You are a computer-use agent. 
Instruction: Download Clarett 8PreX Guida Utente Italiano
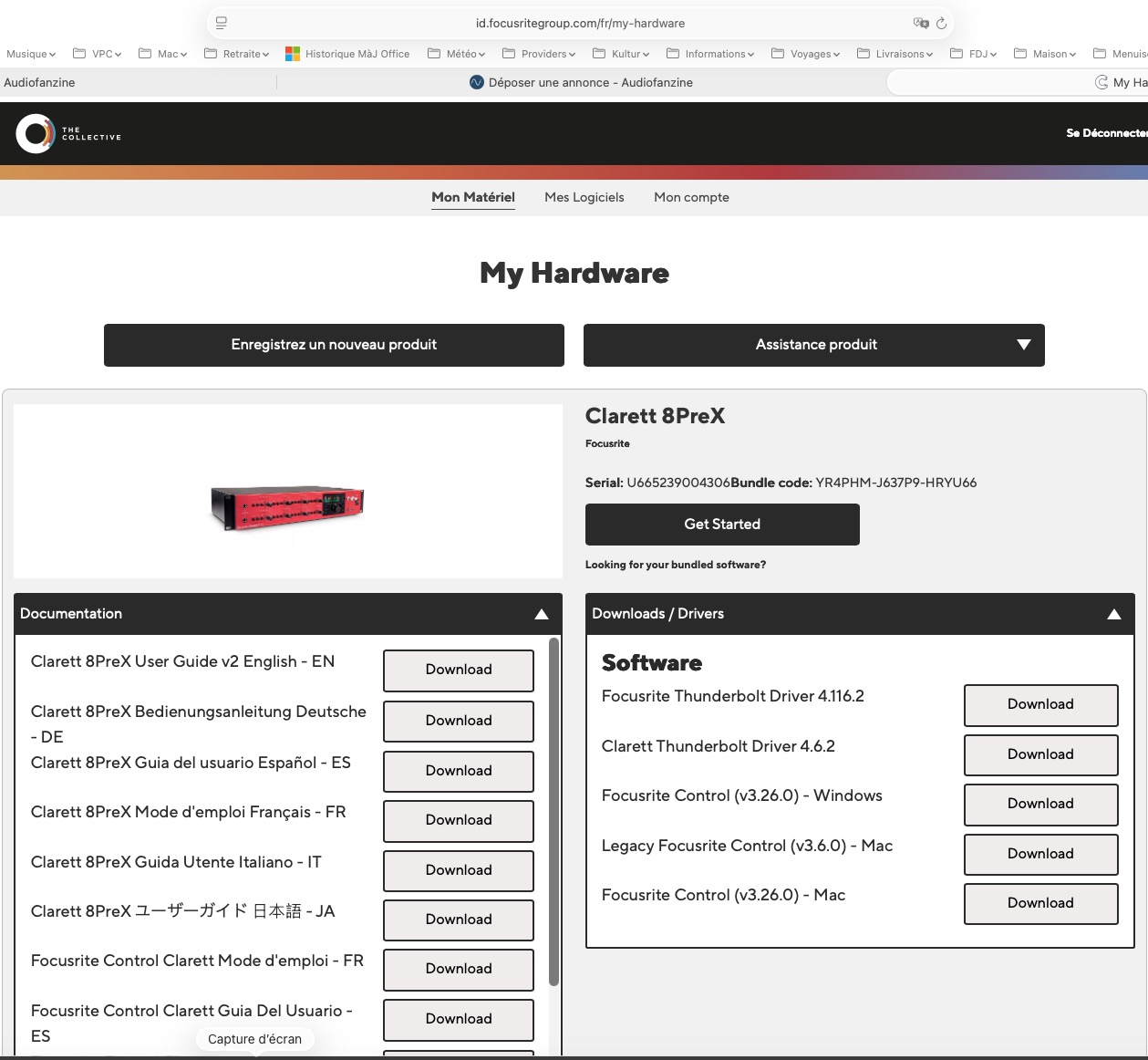click(459, 871)
